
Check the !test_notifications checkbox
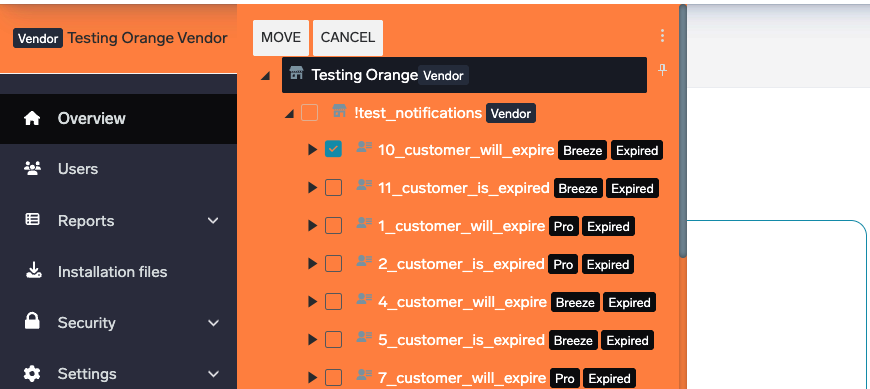(309, 113)
